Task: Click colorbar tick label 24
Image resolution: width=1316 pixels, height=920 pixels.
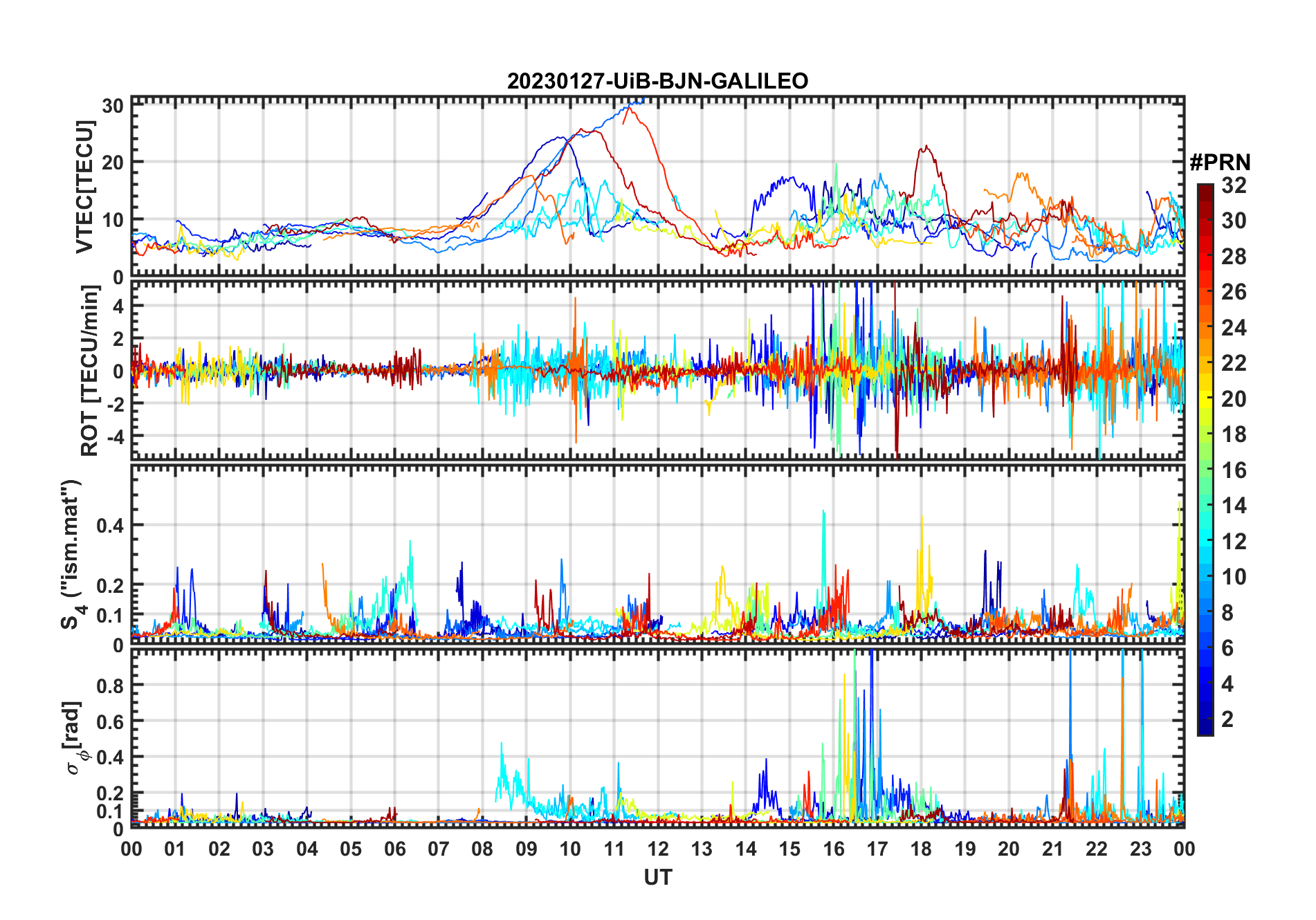Action: pos(1234,328)
